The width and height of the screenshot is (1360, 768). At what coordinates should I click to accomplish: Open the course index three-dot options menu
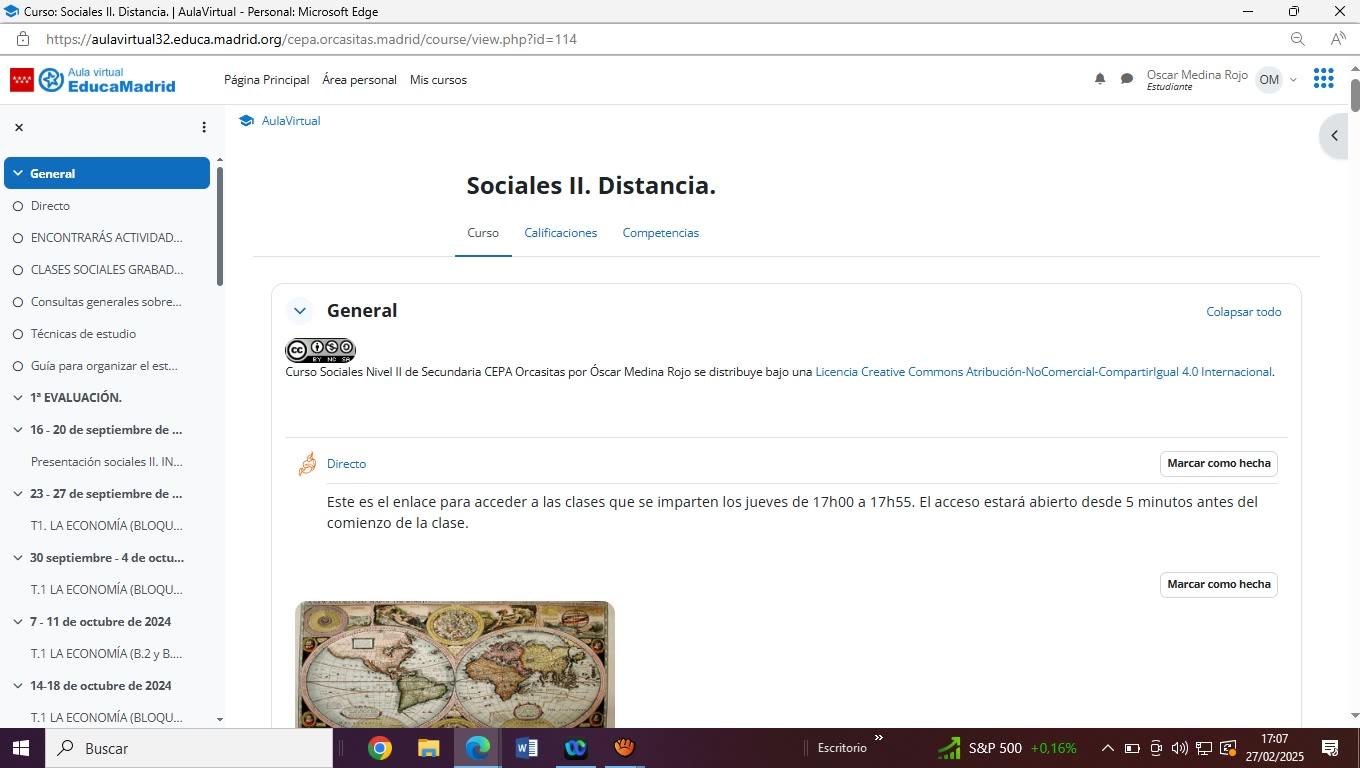coord(204,127)
